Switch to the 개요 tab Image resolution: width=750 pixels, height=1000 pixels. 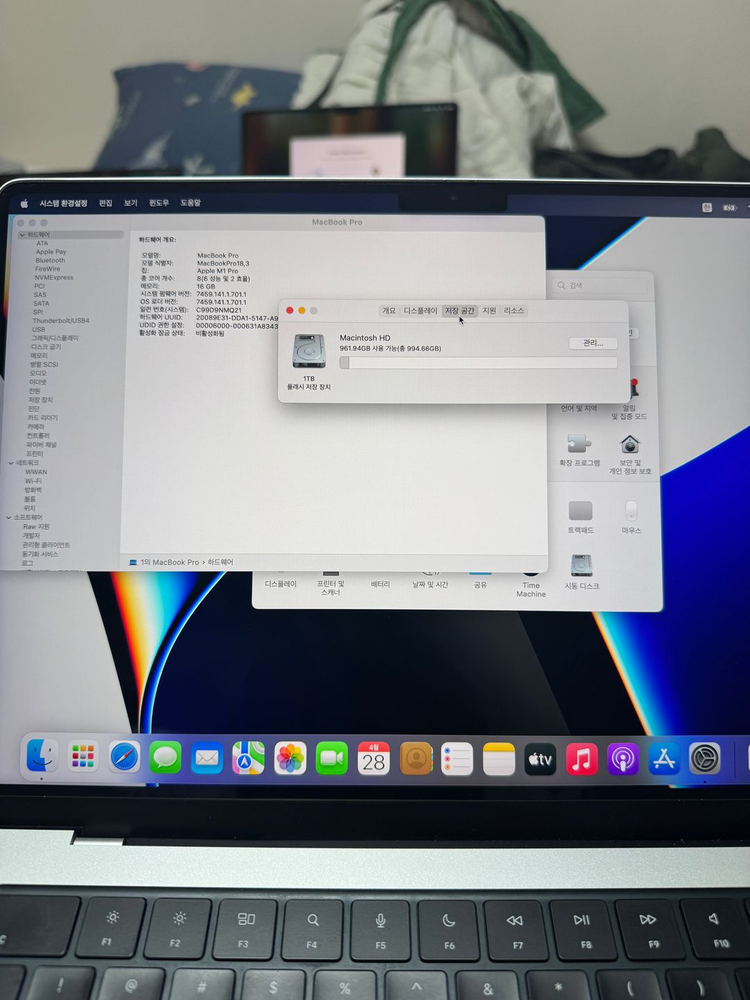coord(389,311)
